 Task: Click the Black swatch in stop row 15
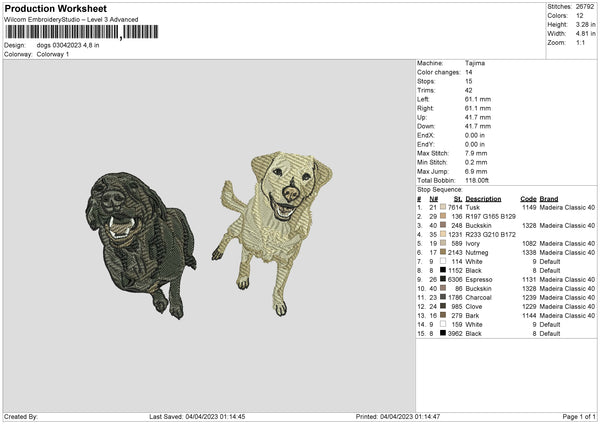(x=443, y=333)
